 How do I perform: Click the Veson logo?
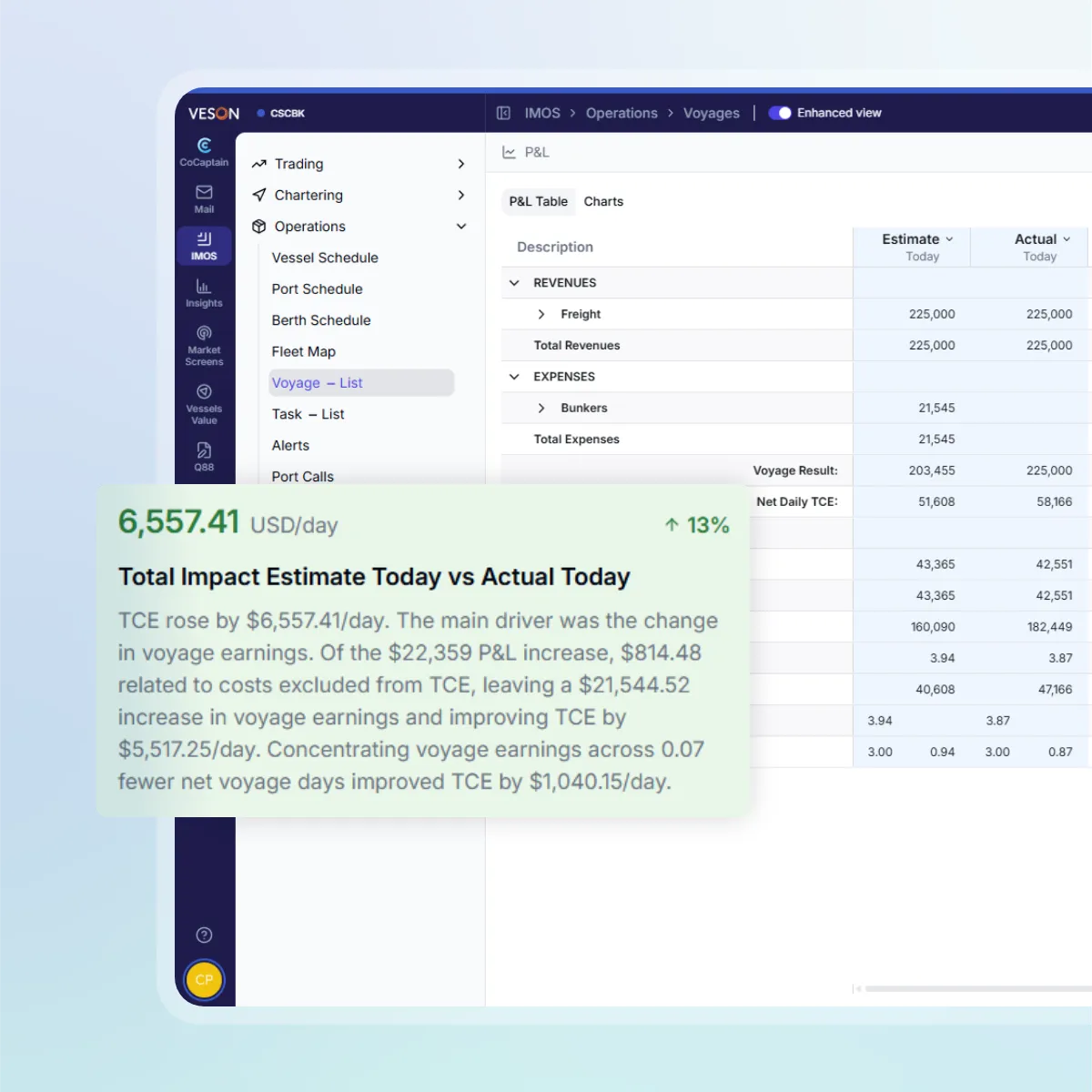214,114
